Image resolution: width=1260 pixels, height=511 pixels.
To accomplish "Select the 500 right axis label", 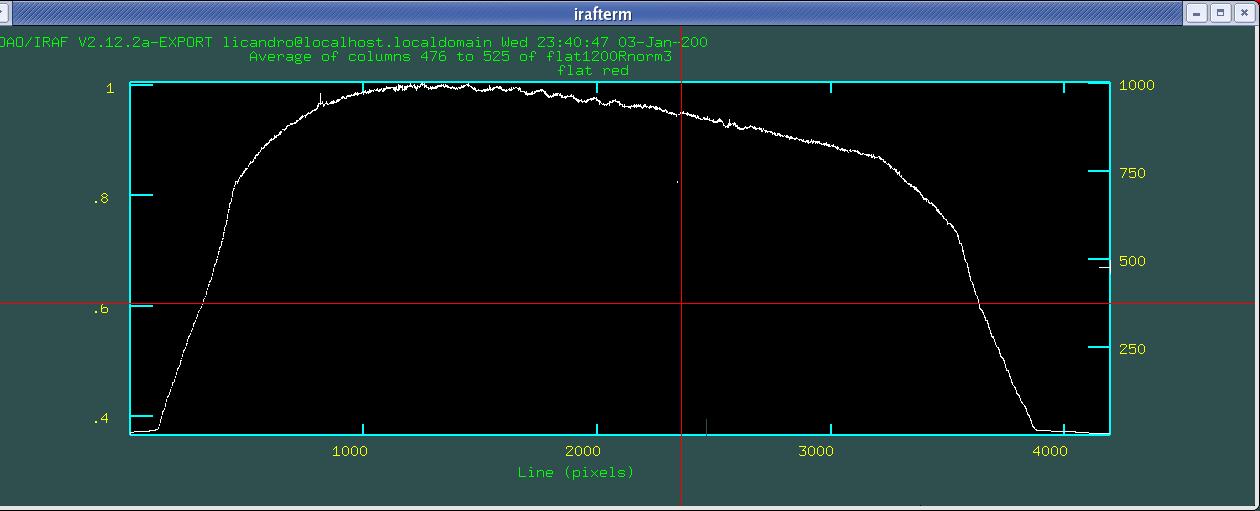I will tap(1132, 261).
